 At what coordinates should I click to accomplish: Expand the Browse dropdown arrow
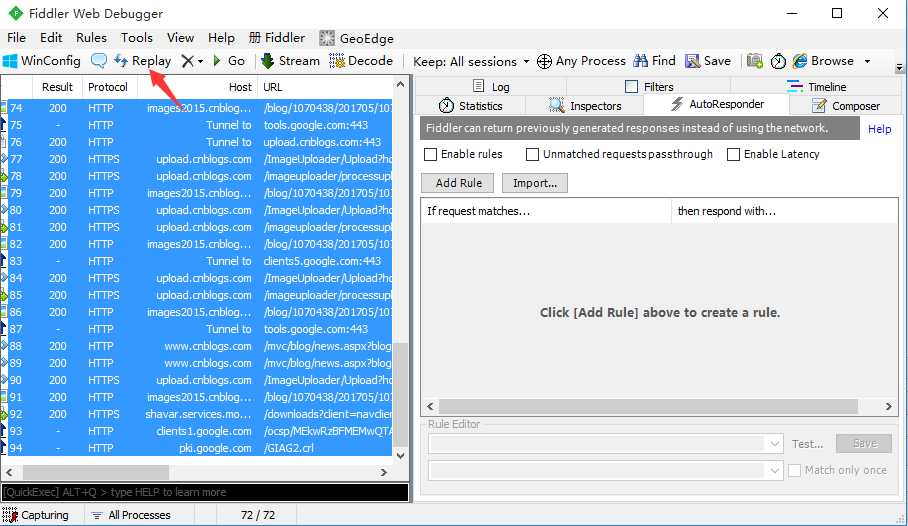[867, 61]
